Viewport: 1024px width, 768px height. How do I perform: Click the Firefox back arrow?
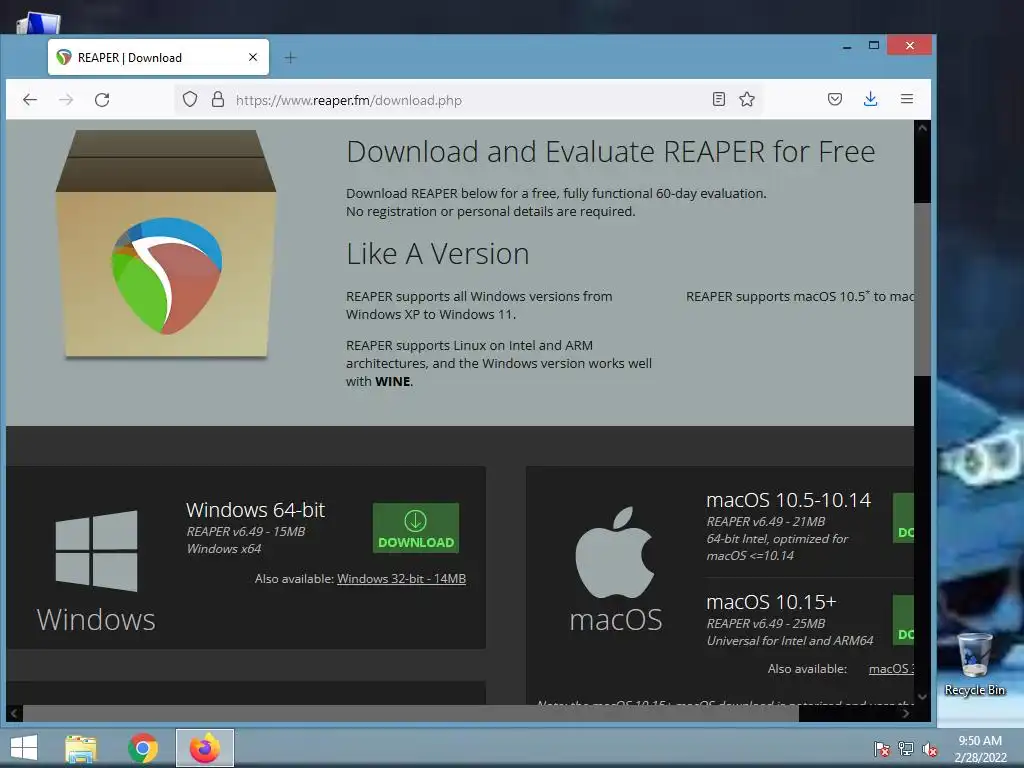tap(30, 100)
